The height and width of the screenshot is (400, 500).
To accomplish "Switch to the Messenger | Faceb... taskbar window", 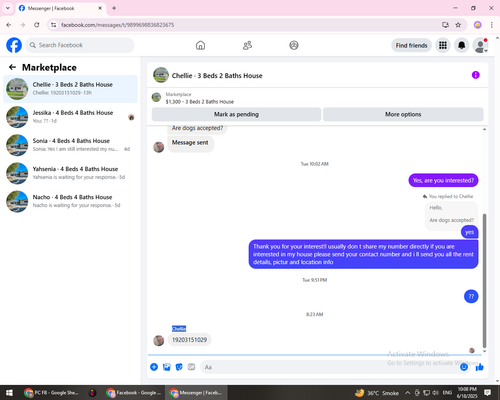I will tap(196, 393).
